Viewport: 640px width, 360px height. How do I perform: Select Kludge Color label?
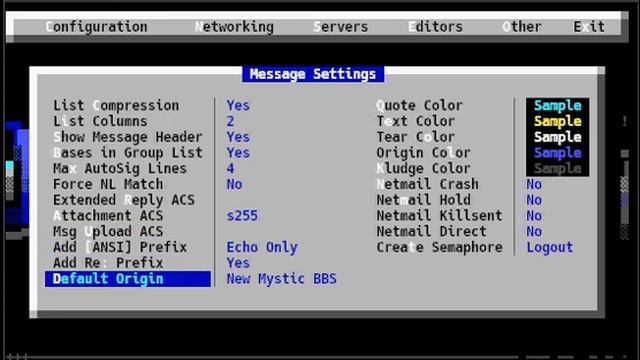point(423,169)
